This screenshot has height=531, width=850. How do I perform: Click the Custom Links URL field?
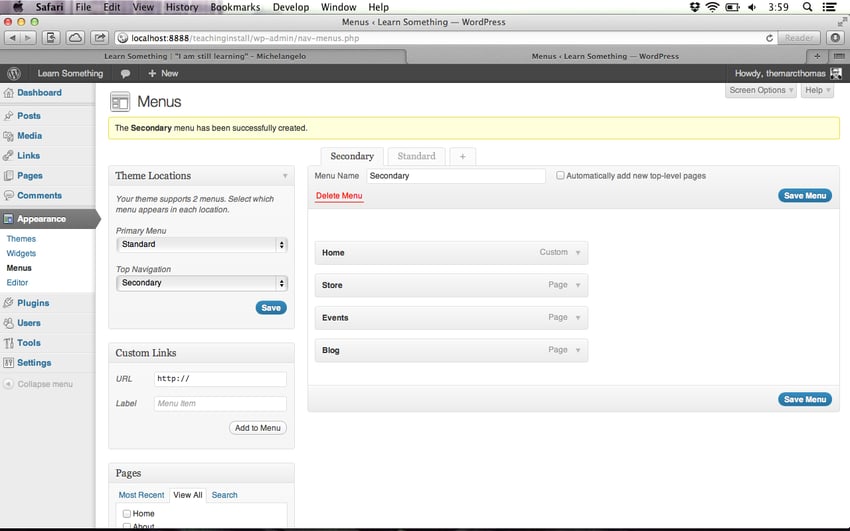click(220, 379)
